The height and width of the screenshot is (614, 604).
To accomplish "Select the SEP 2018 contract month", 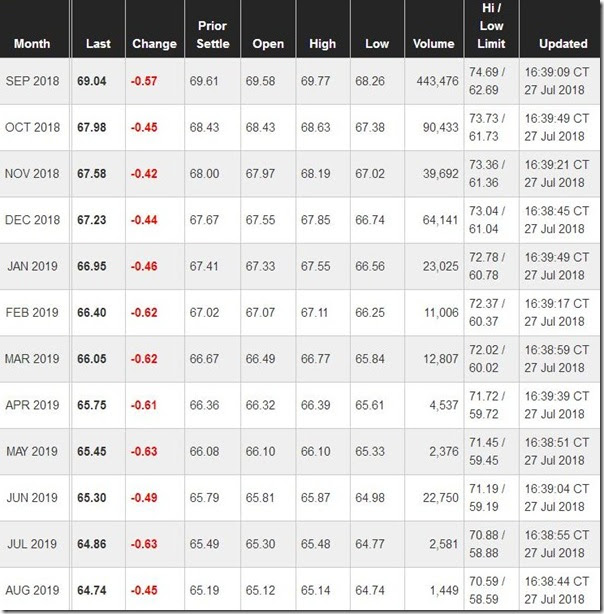I will click(x=32, y=81).
